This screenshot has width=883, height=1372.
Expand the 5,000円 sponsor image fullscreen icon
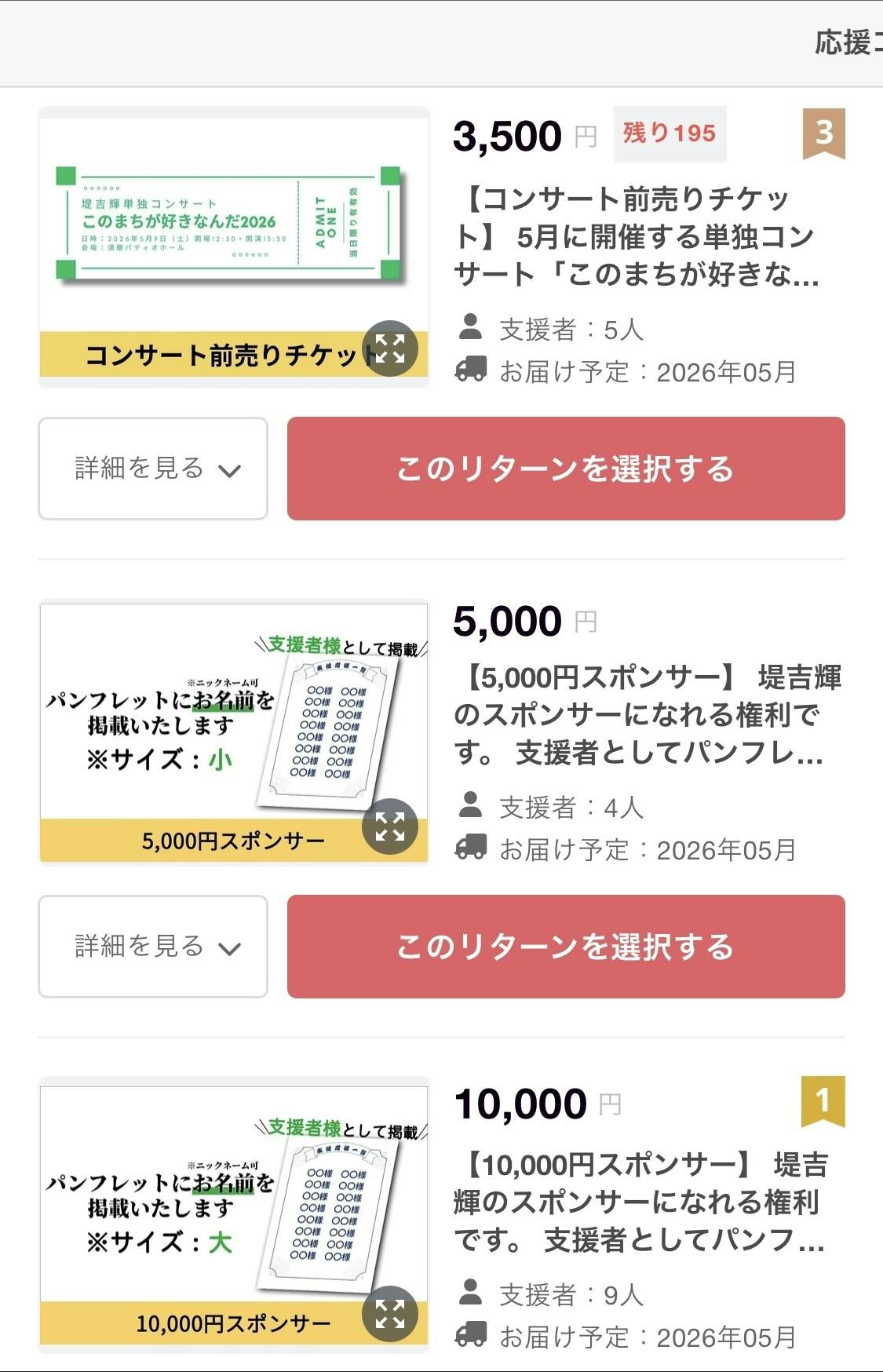point(389,826)
